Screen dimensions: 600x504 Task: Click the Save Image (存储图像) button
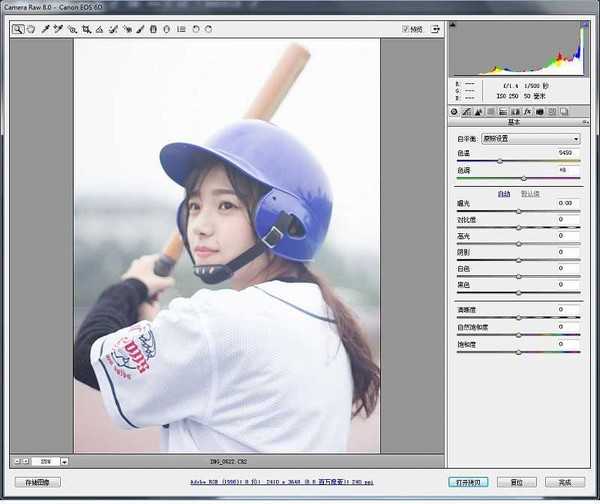coord(37,482)
